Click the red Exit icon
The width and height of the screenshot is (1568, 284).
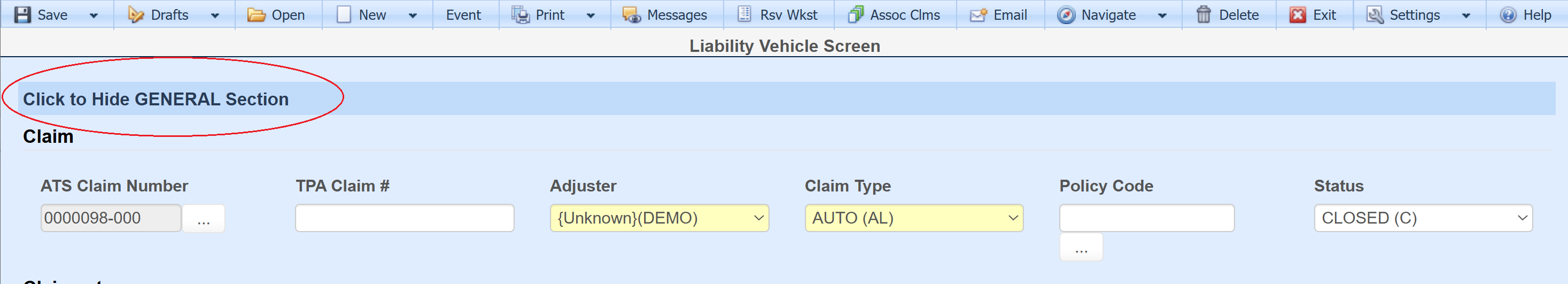click(x=1298, y=14)
